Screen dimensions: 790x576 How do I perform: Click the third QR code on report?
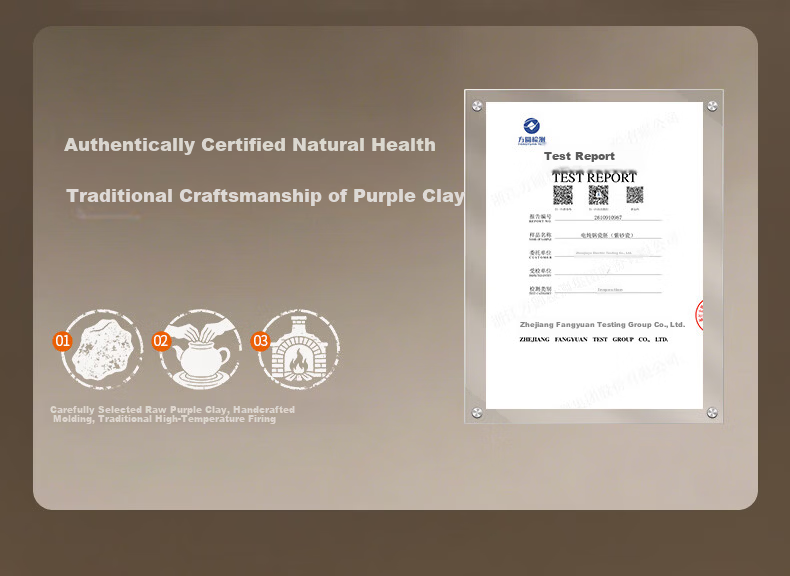pos(635,195)
